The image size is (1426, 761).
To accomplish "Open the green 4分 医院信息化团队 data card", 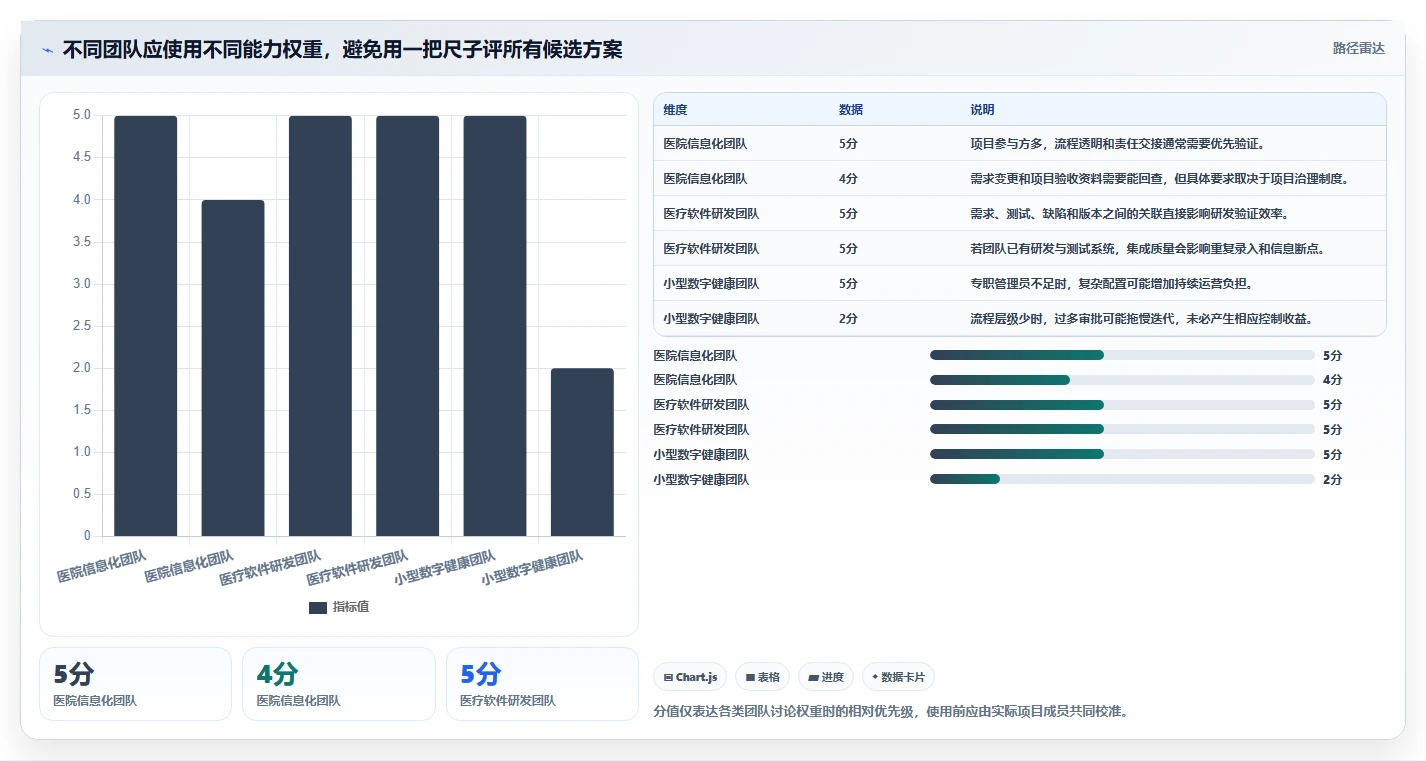I will [x=339, y=684].
